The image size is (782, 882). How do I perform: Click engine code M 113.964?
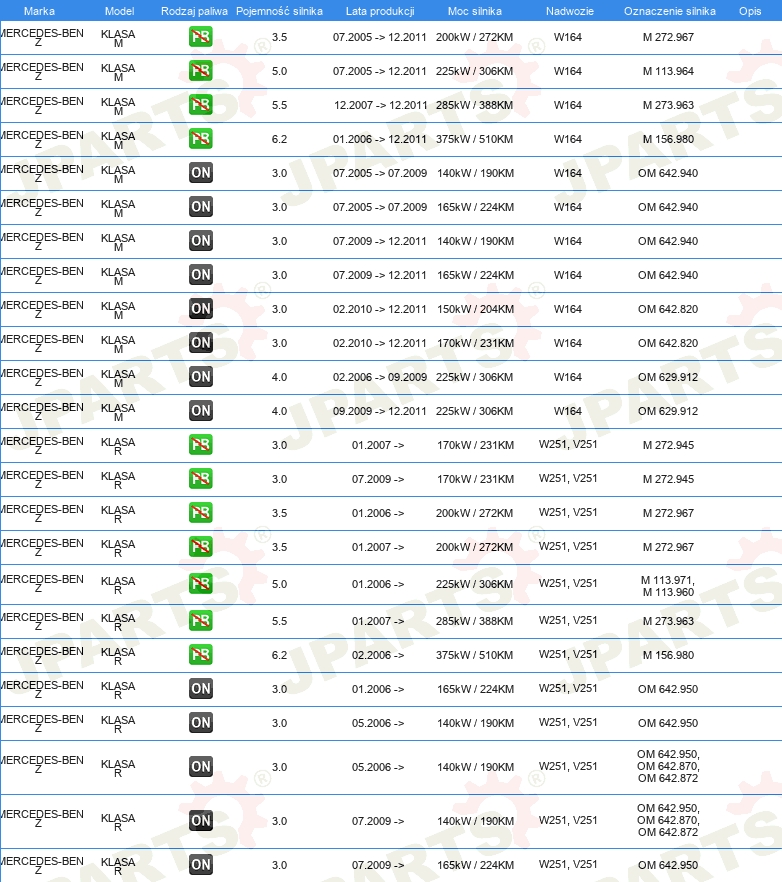pyautogui.click(x=668, y=71)
